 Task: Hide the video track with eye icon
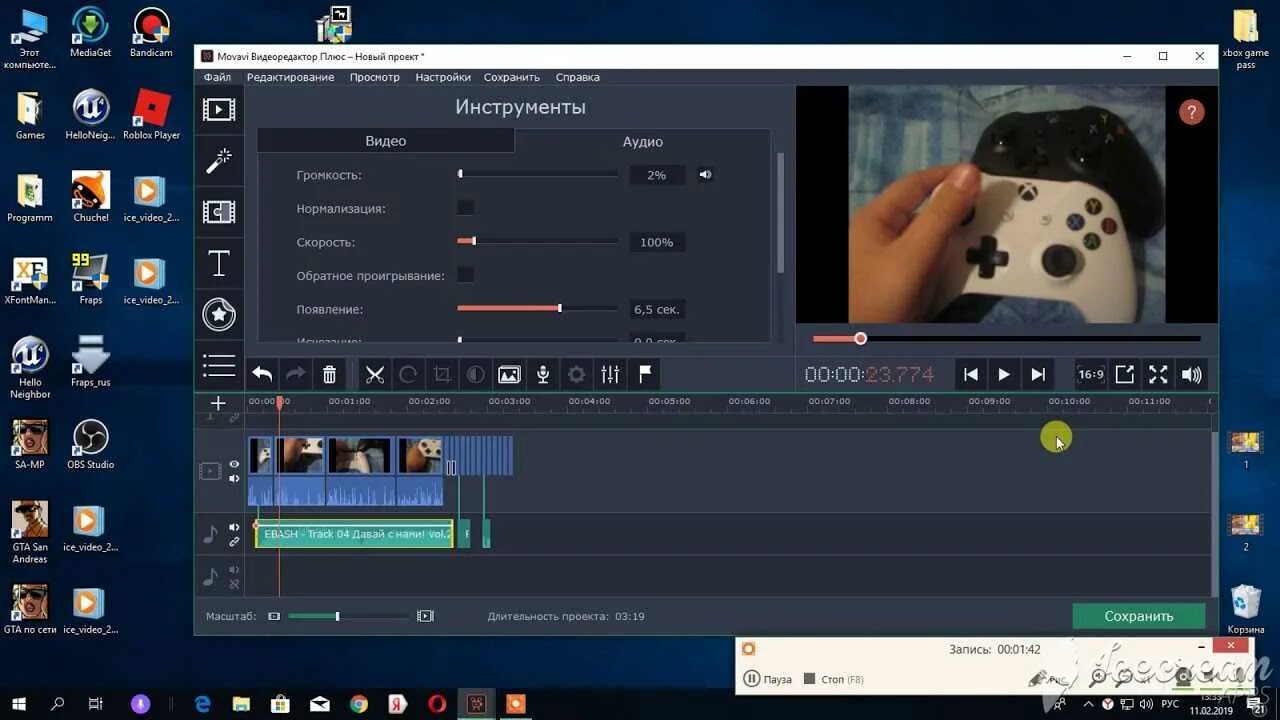point(234,464)
